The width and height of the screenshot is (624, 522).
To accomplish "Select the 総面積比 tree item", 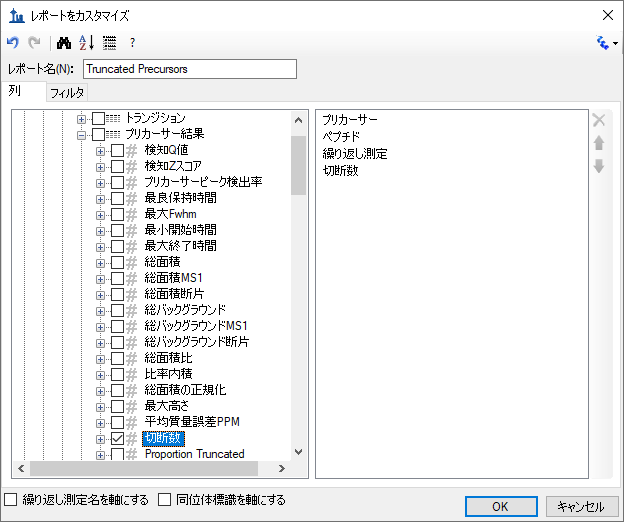I will (x=168, y=358).
